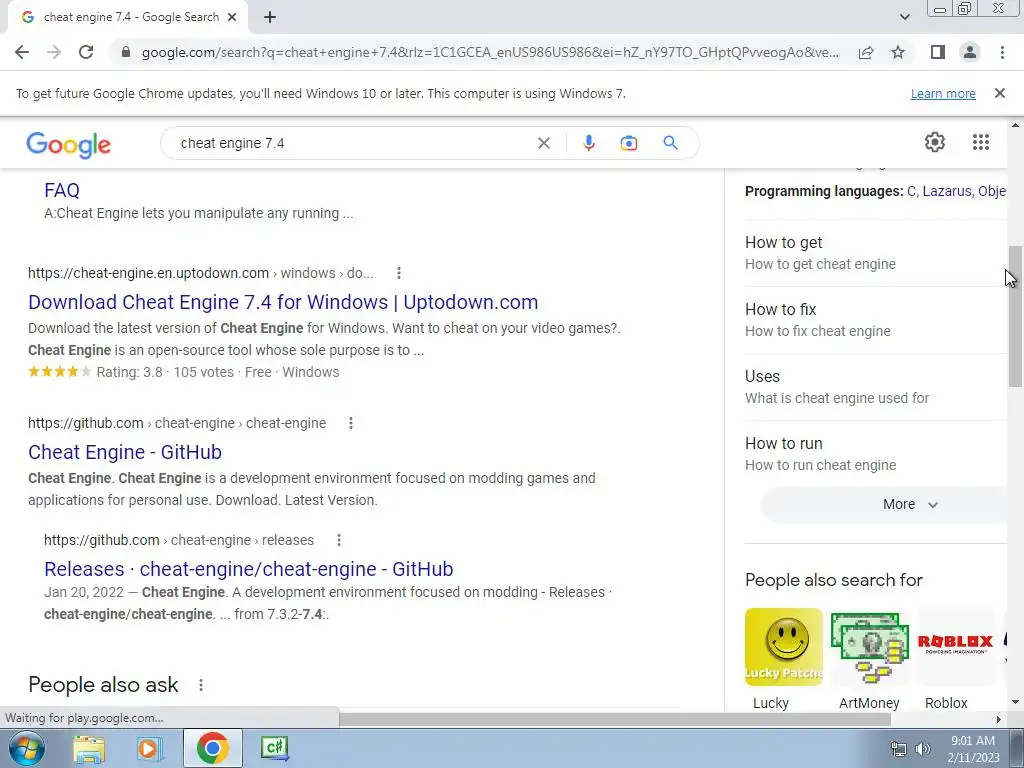Open the Google apps grid

pos(980,142)
